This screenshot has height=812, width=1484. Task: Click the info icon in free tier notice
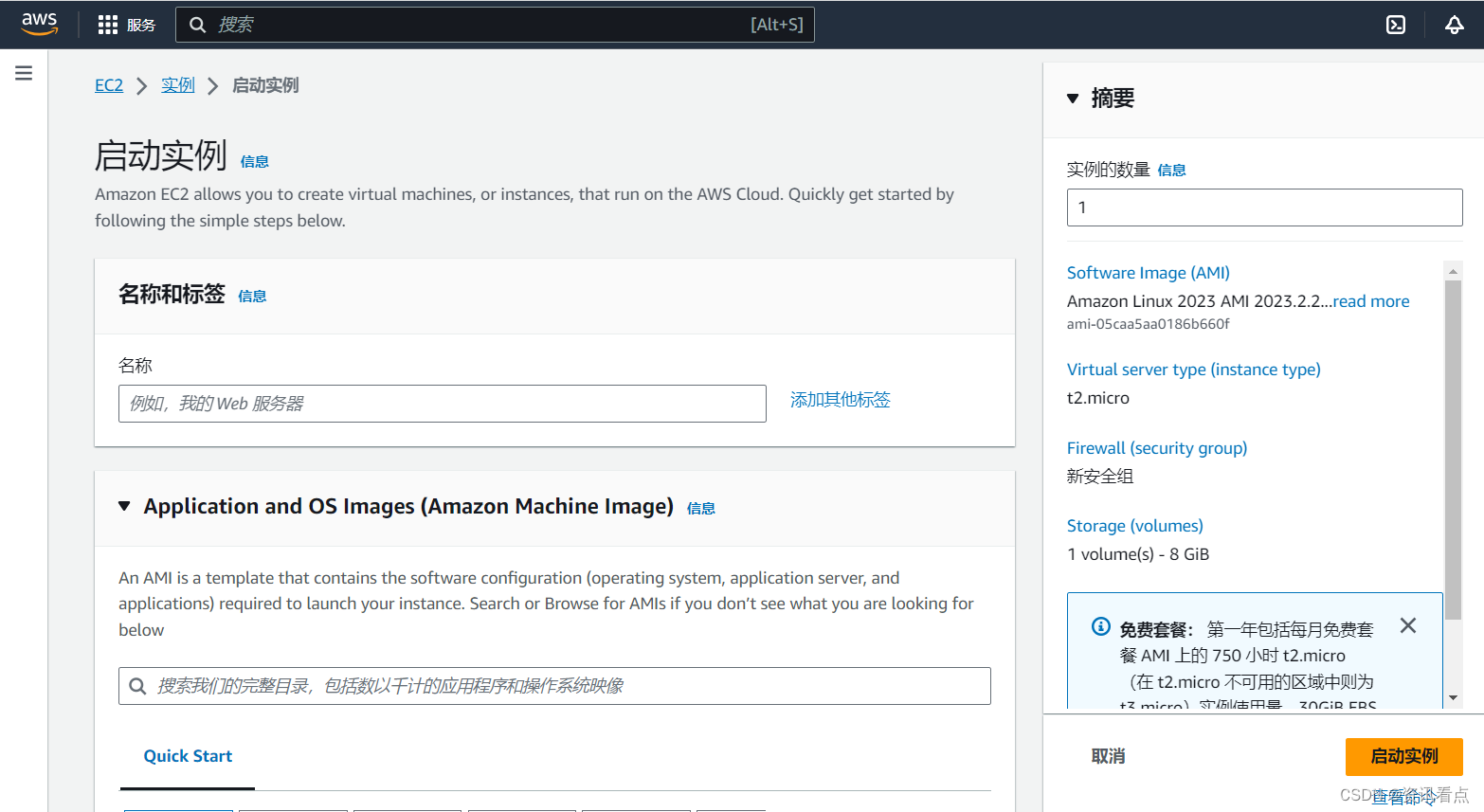point(1101,626)
